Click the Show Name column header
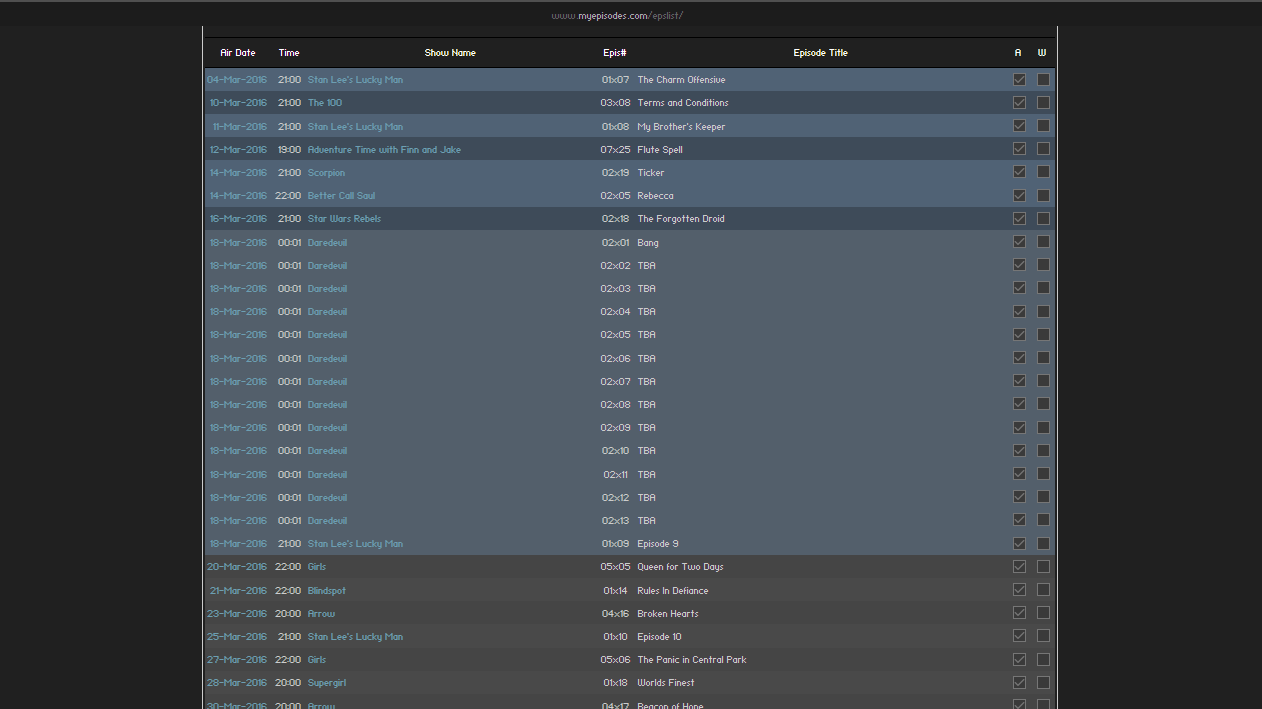1262x709 pixels. click(450, 53)
